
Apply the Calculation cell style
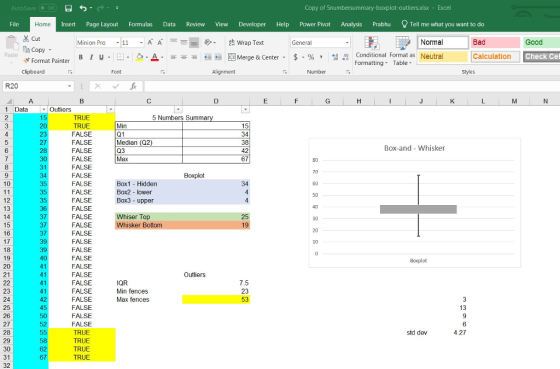(x=495, y=56)
